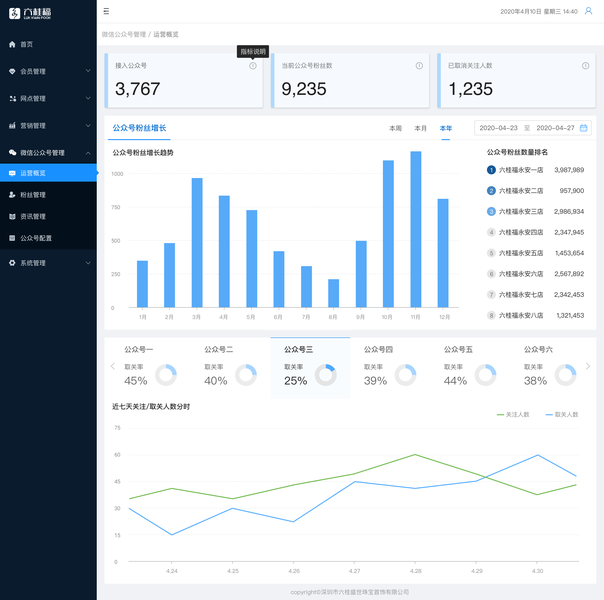Click value 3,987,989 in ranking
Screen dimensions: 604x600
(569, 170)
